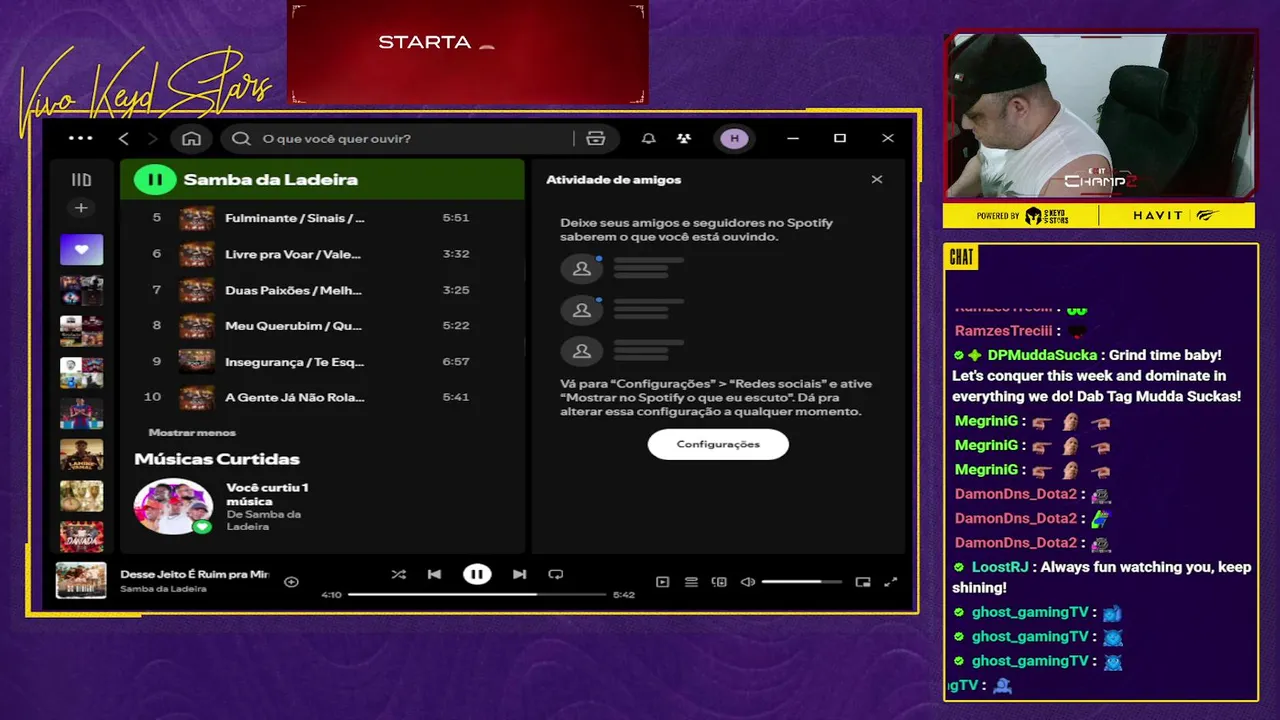Viewport: 1280px width, 720px height.
Task: Open the Spotify Home page icon
Action: coord(191,138)
